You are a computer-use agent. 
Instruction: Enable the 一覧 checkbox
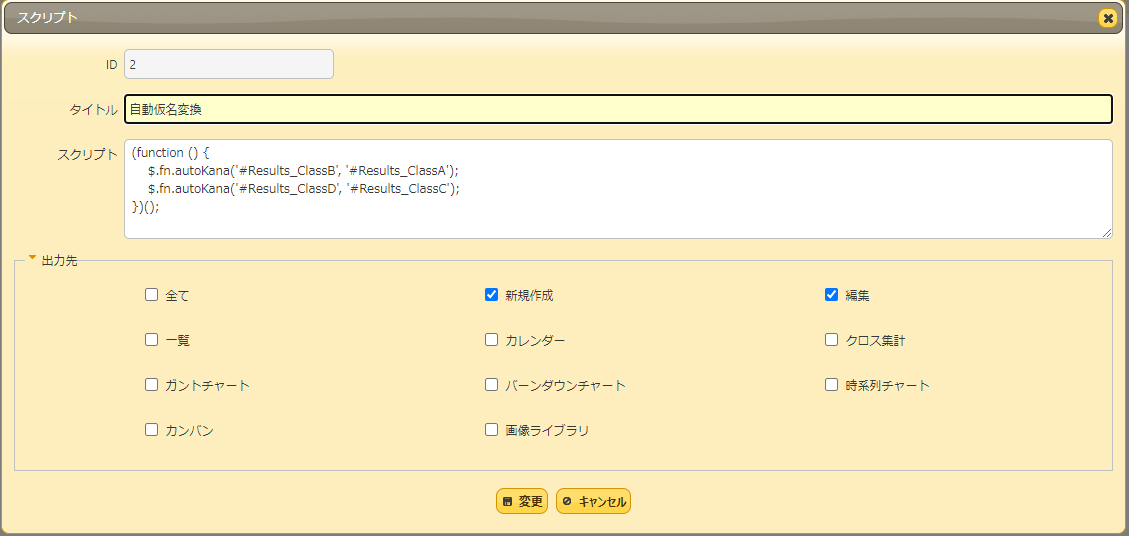(x=151, y=340)
